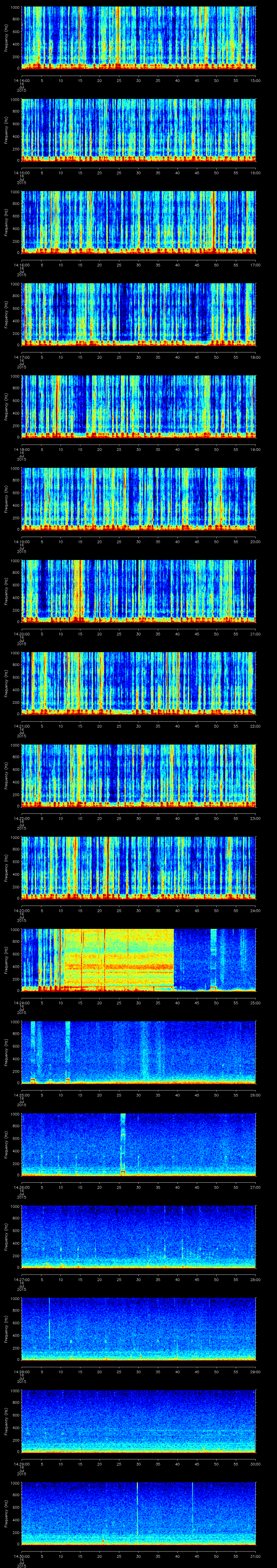Click the spectrogram panel starting at 14:17:00
Image resolution: width=277 pixels, height=1568 pixels.
(139, 314)
